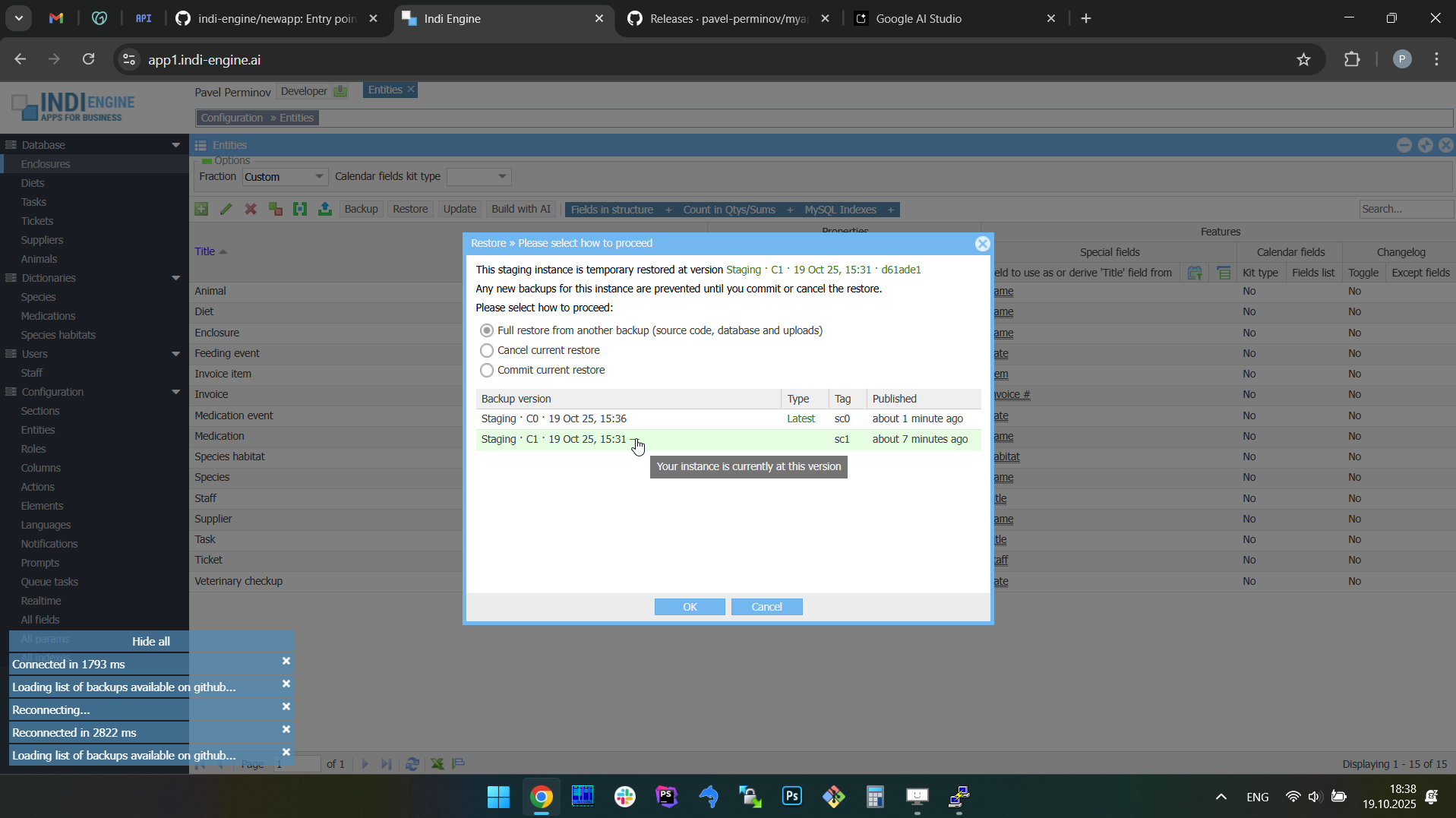Close the Restore dialog with the X icon
The height and width of the screenshot is (818, 1456).
click(982, 244)
